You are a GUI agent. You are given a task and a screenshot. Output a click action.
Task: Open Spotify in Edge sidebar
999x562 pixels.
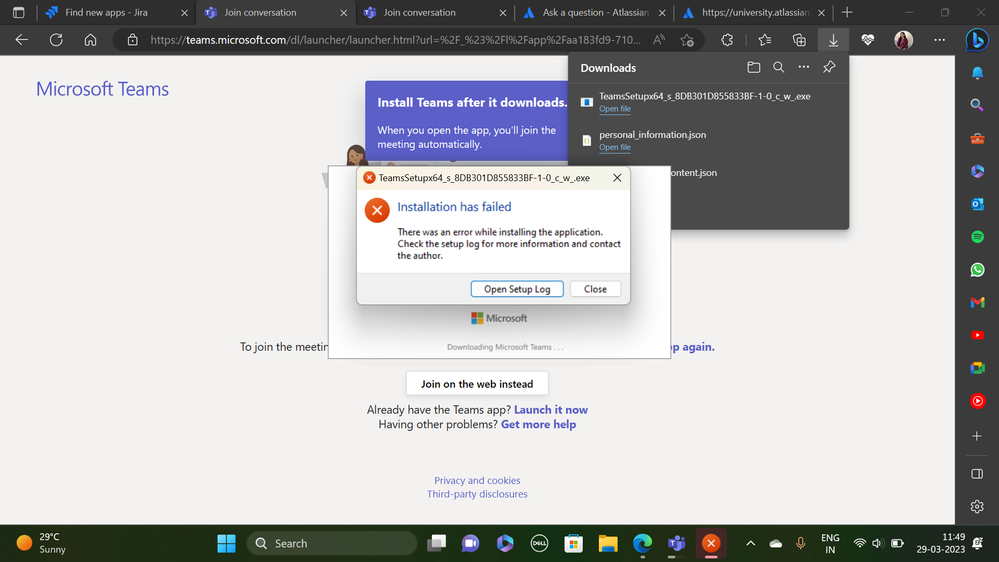(x=977, y=237)
